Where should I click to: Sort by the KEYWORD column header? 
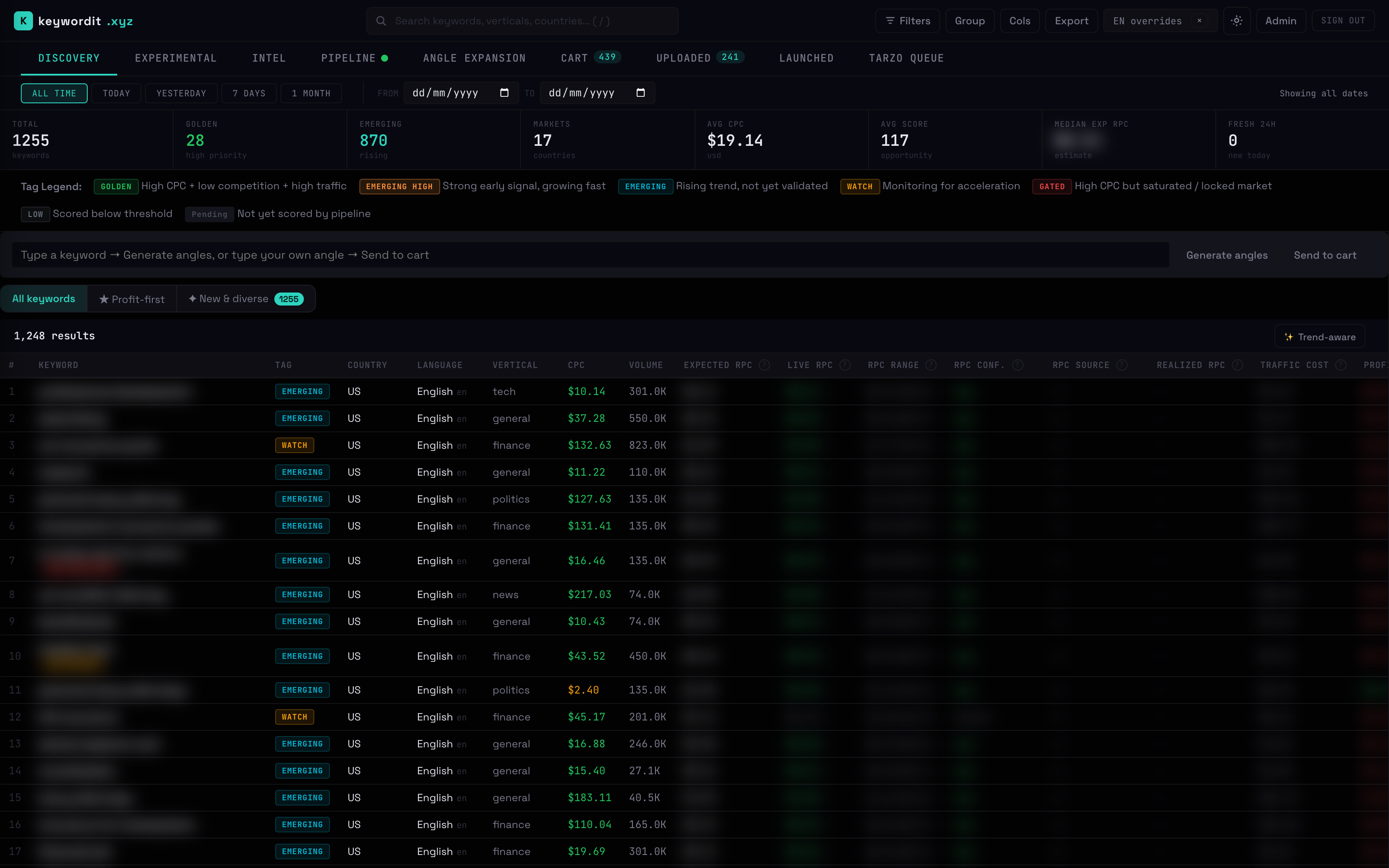coord(59,365)
